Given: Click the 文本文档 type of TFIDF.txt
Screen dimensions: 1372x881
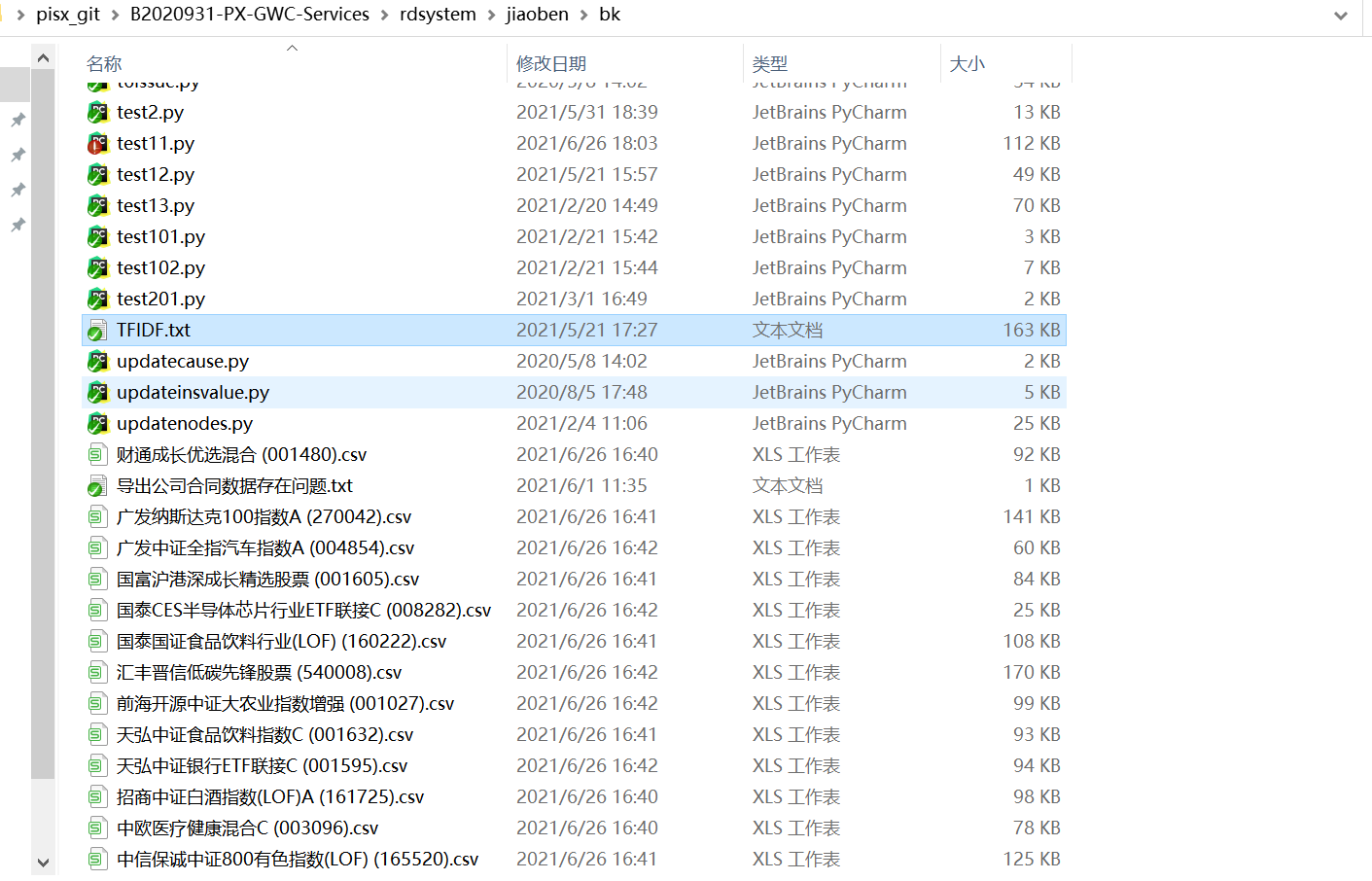Looking at the screenshot, I should pos(788,330).
